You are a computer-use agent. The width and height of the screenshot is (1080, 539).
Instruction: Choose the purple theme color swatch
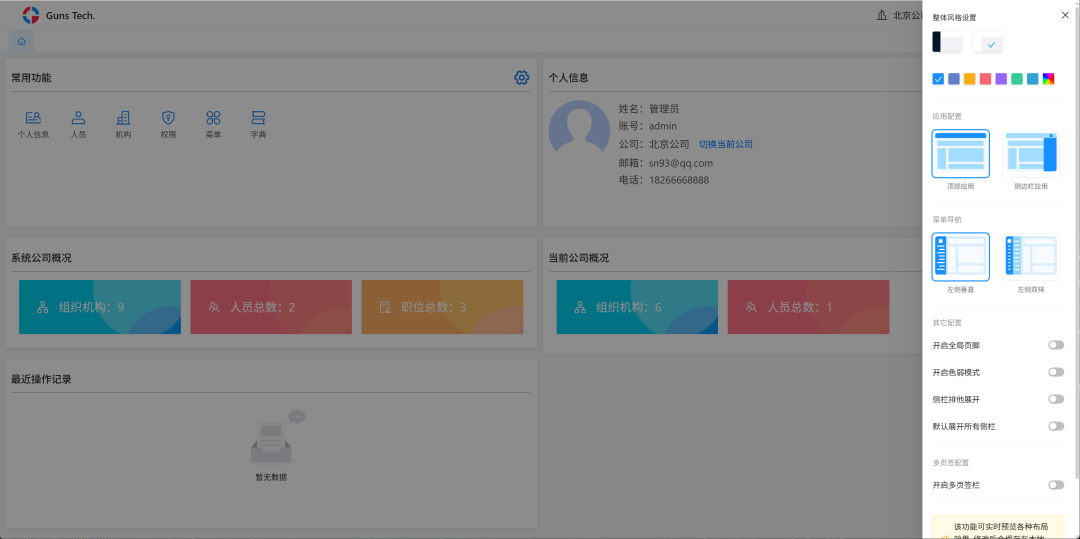(1001, 79)
